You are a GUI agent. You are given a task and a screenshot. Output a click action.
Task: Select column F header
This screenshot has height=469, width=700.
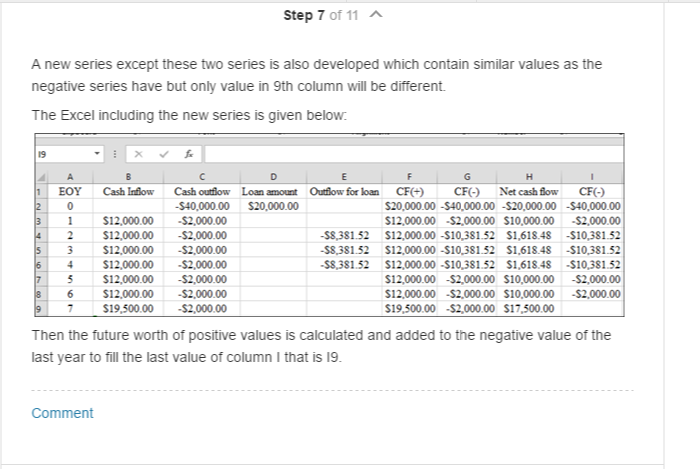(409, 177)
